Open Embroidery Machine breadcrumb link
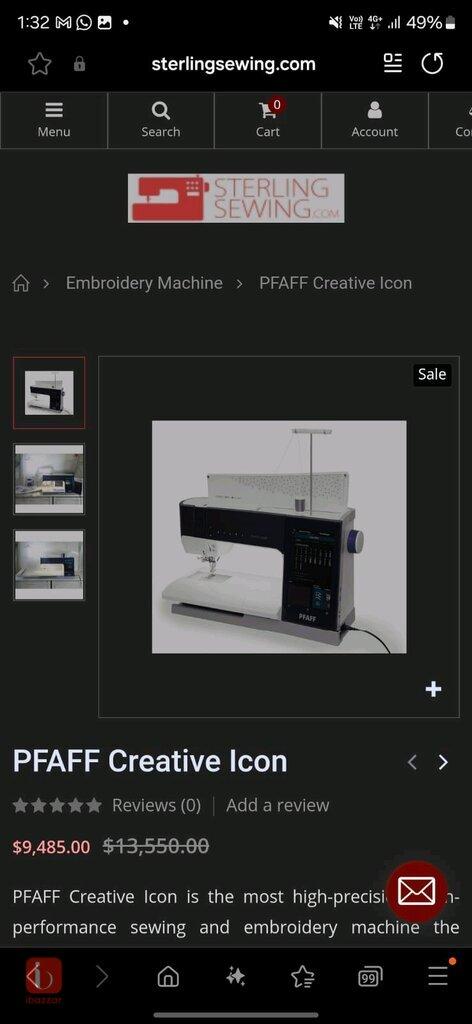Viewport: 472px width, 1024px height. pyautogui.click(x=144, y=283)
